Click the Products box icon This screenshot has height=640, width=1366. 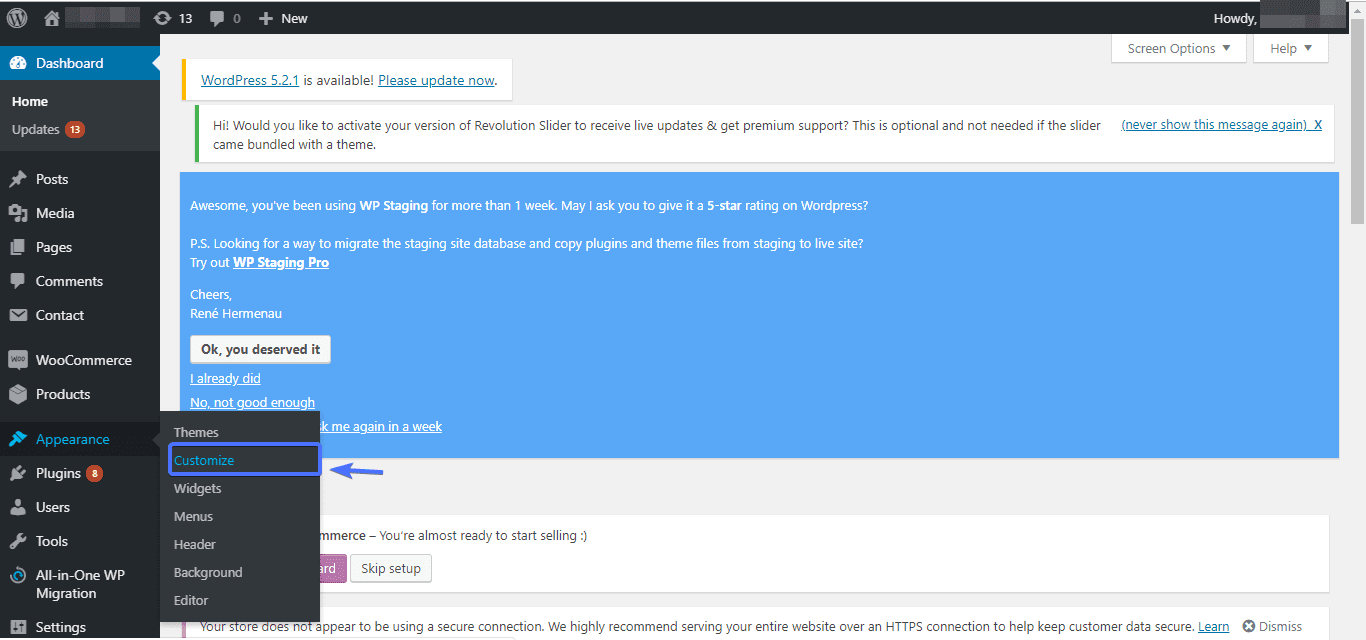18,394
